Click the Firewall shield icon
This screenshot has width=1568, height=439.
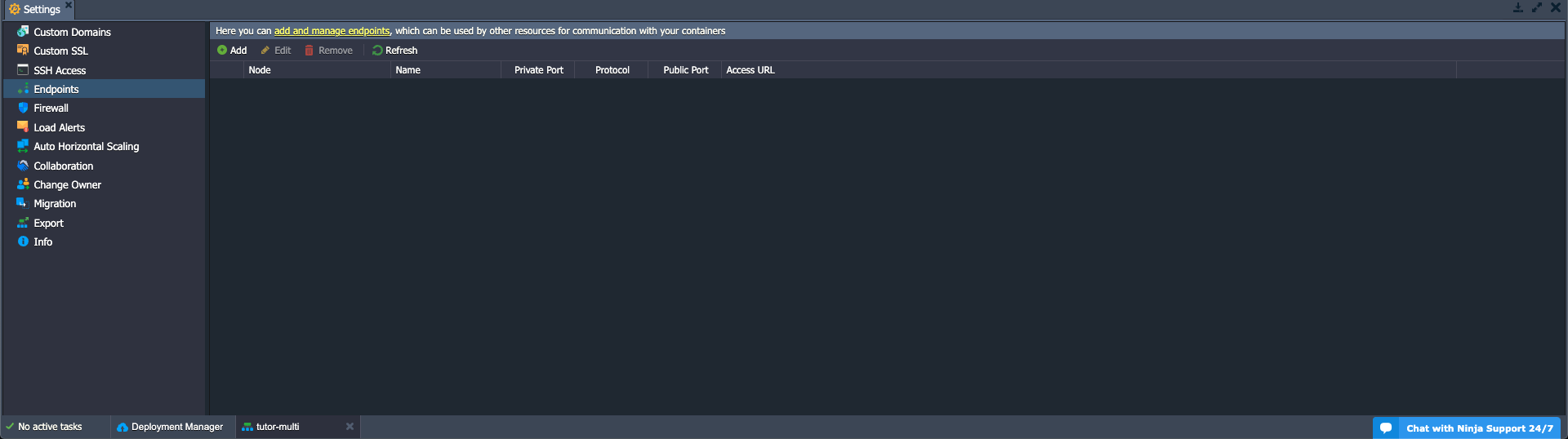[23, 108]
